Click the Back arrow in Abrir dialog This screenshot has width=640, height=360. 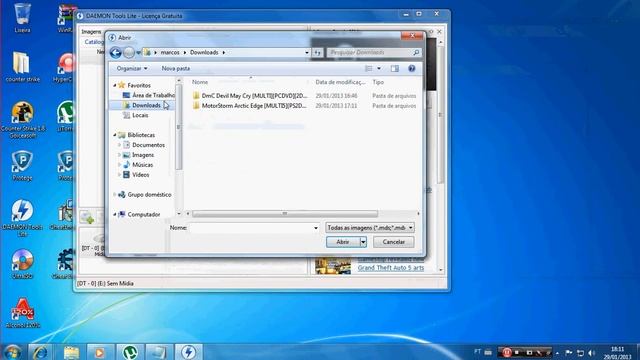pos(116,52)
